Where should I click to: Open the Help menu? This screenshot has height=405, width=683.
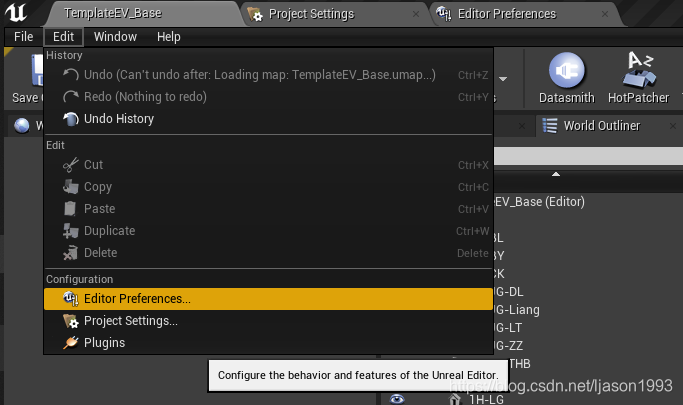pos(169,37)
